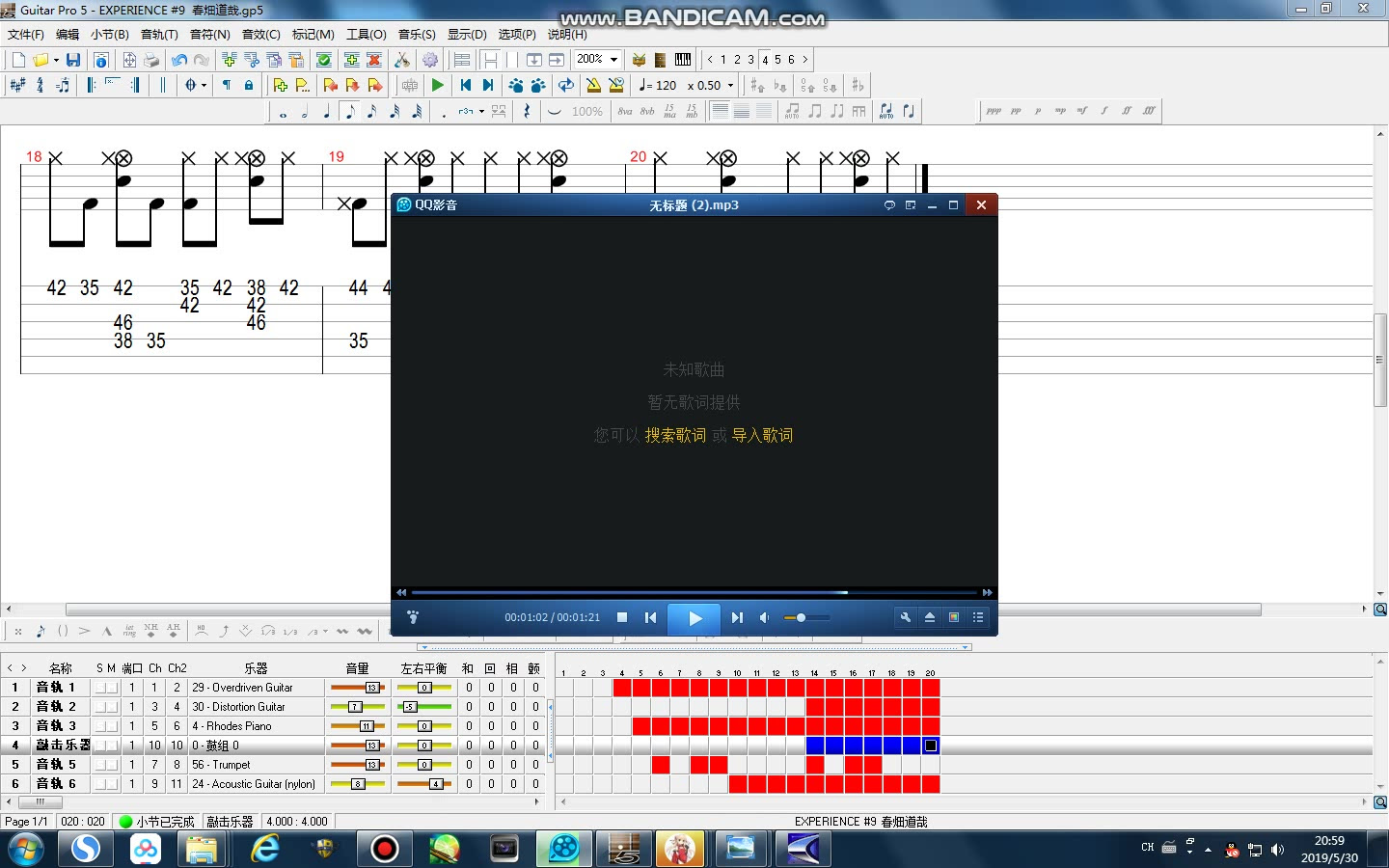Expand the coda symbol dropdown arrow
Screen dimensions: 1389x868
[x=204, y=85]
